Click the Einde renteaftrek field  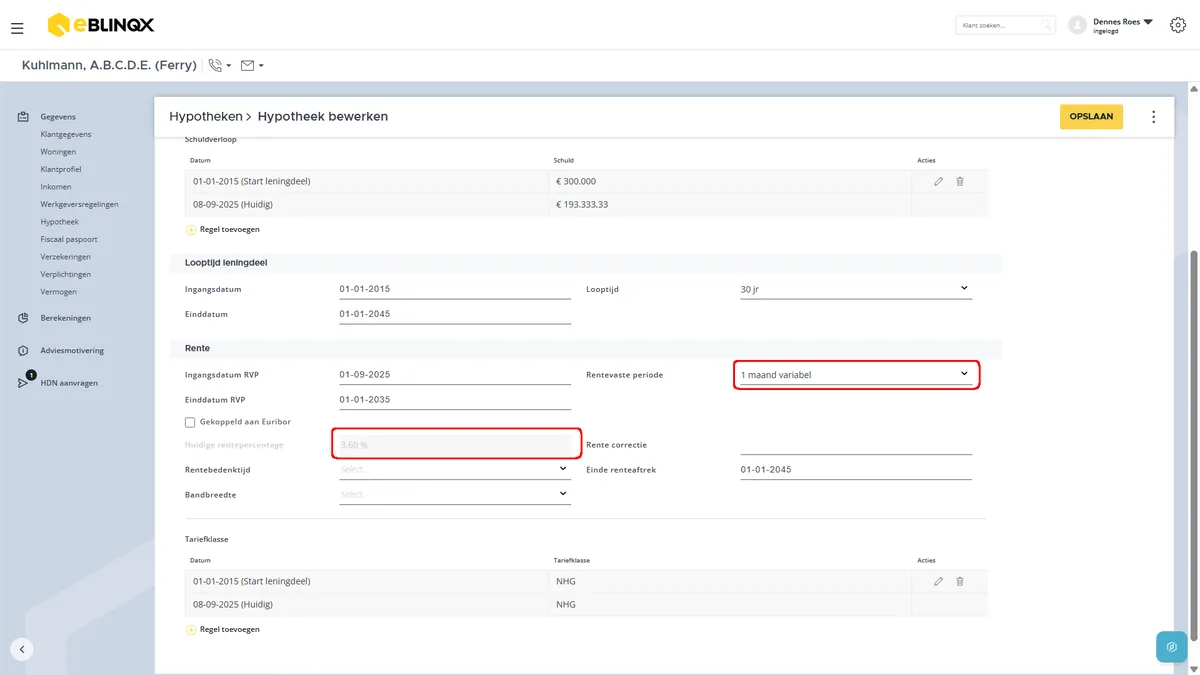[856, 469]
